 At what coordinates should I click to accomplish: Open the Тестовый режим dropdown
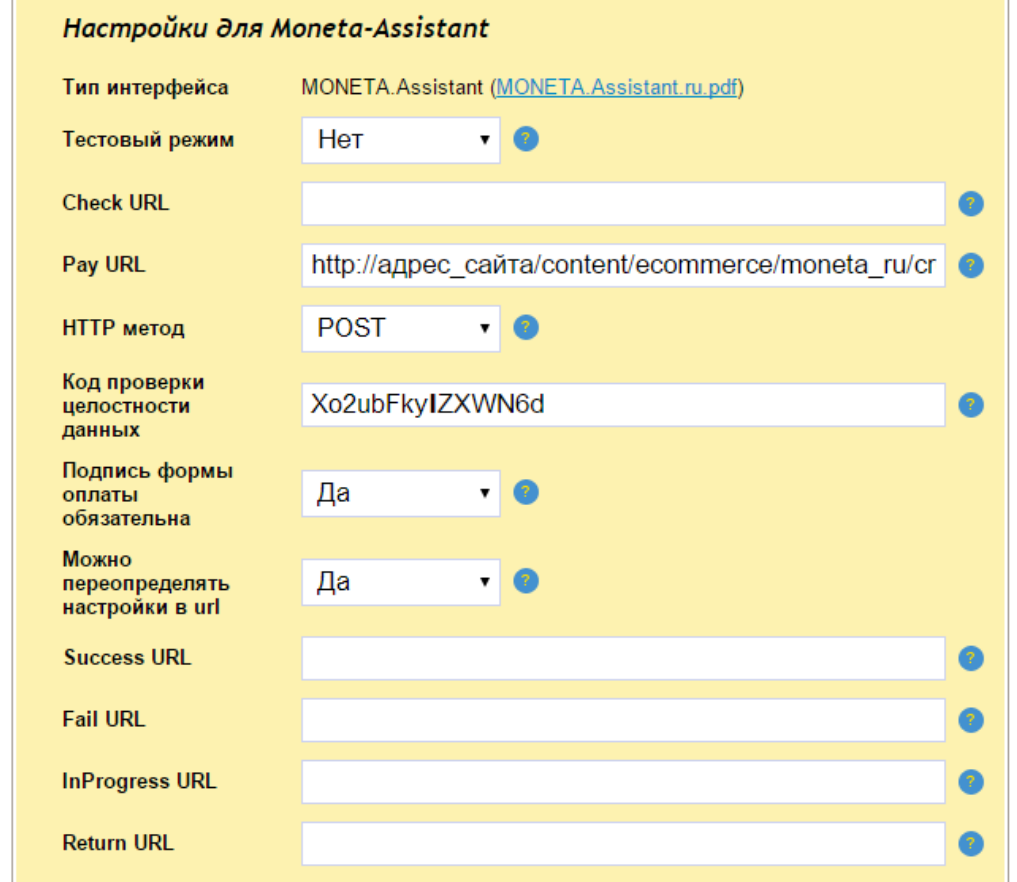(x=401, y=140)
